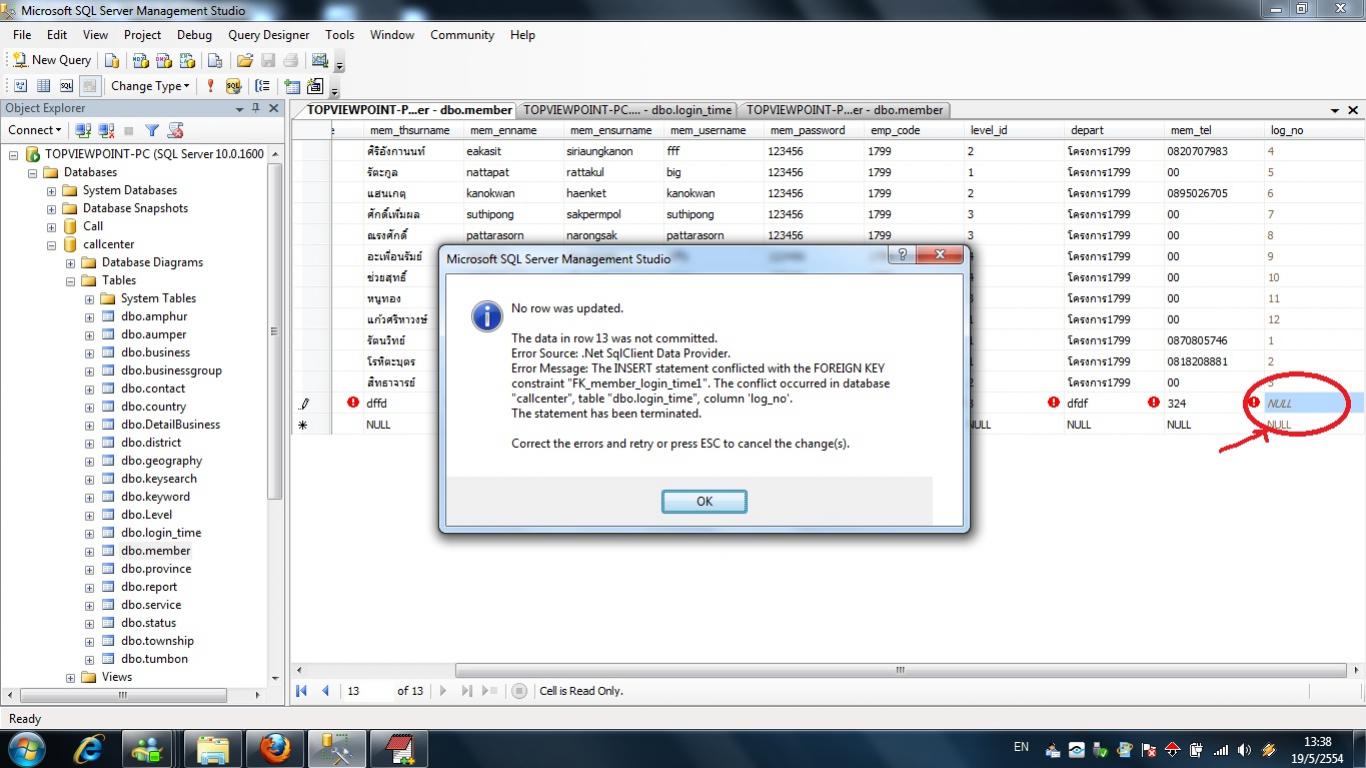
Task: Open the Connect dropdown in Object Explorer
Action: 34,130
